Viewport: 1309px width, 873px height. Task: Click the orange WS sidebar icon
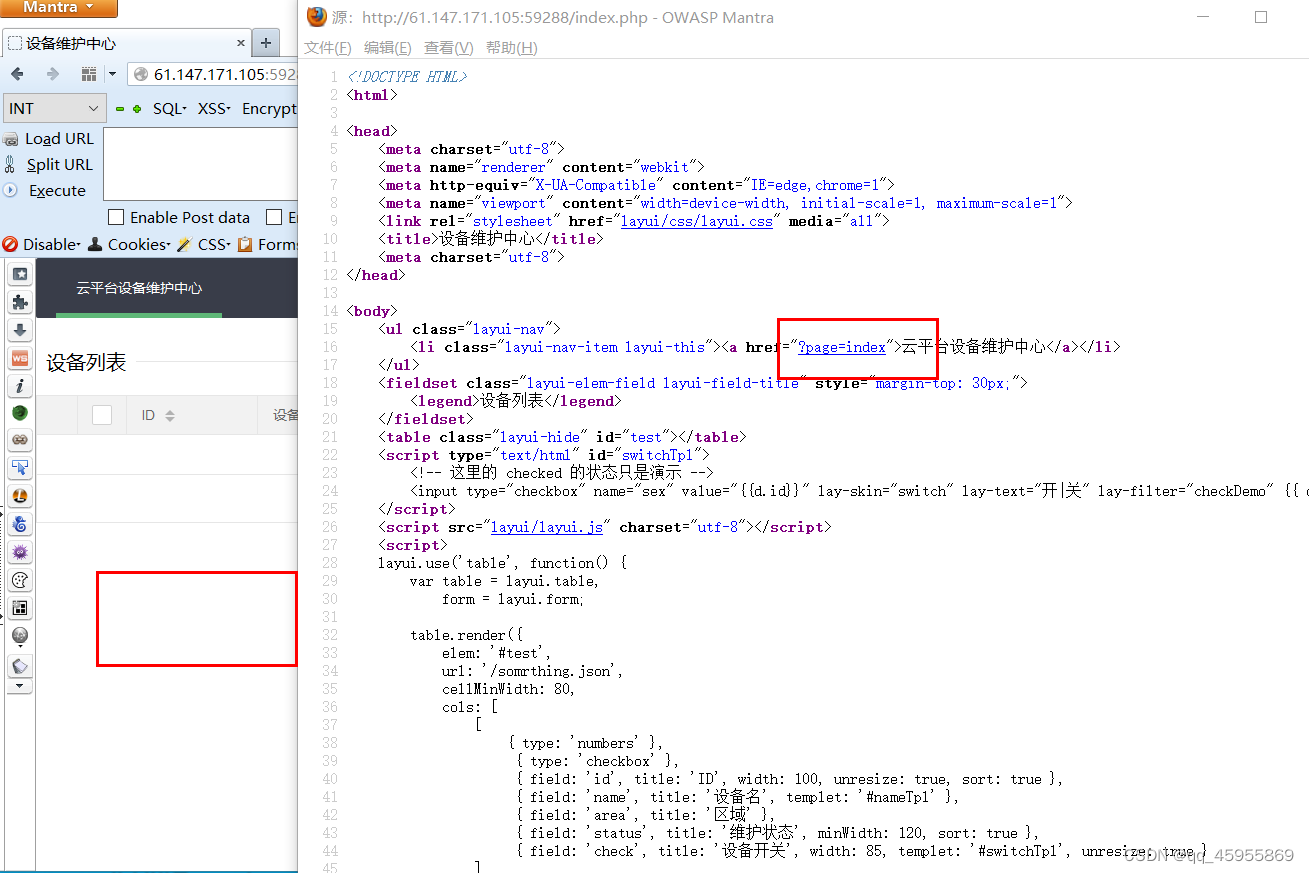point(20,358)
